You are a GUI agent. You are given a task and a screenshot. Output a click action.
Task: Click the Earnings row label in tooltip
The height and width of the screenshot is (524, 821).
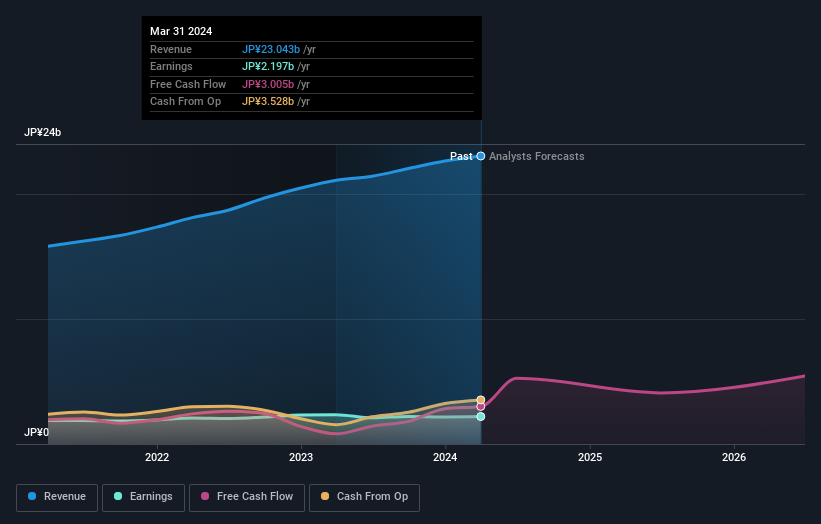coord(171,66)
